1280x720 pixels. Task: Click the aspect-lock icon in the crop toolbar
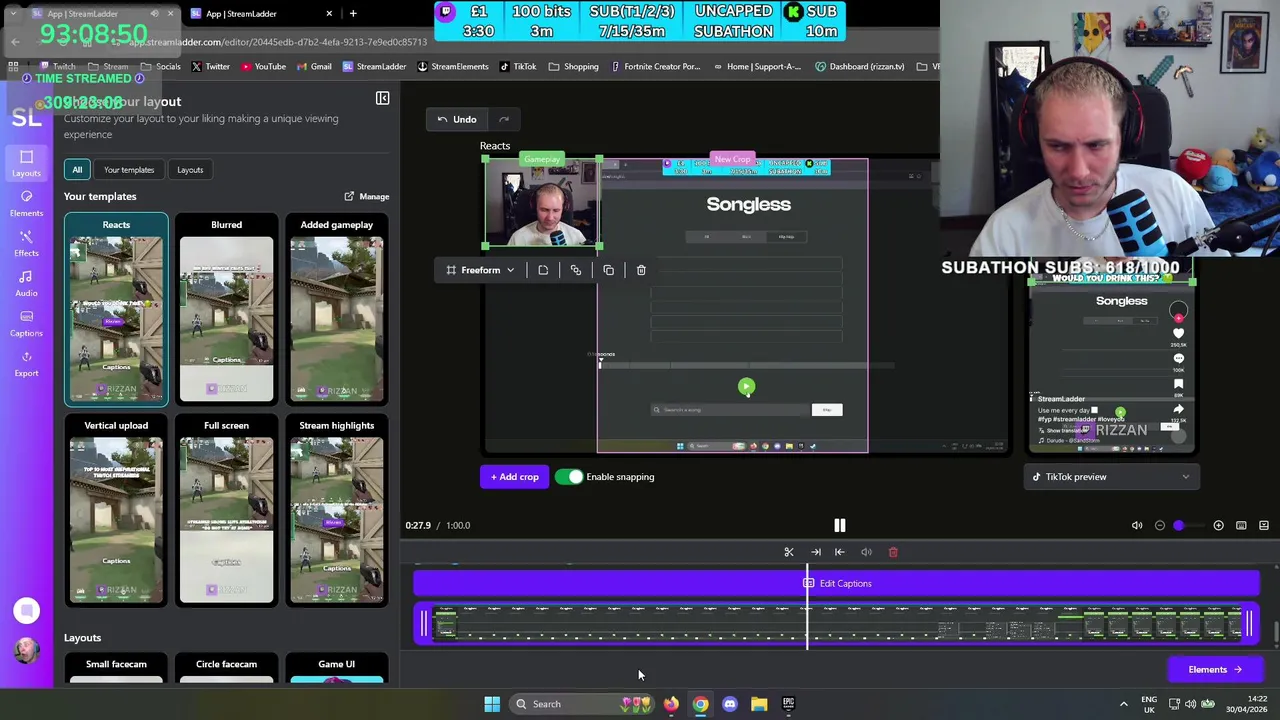[x=543, y=270]
